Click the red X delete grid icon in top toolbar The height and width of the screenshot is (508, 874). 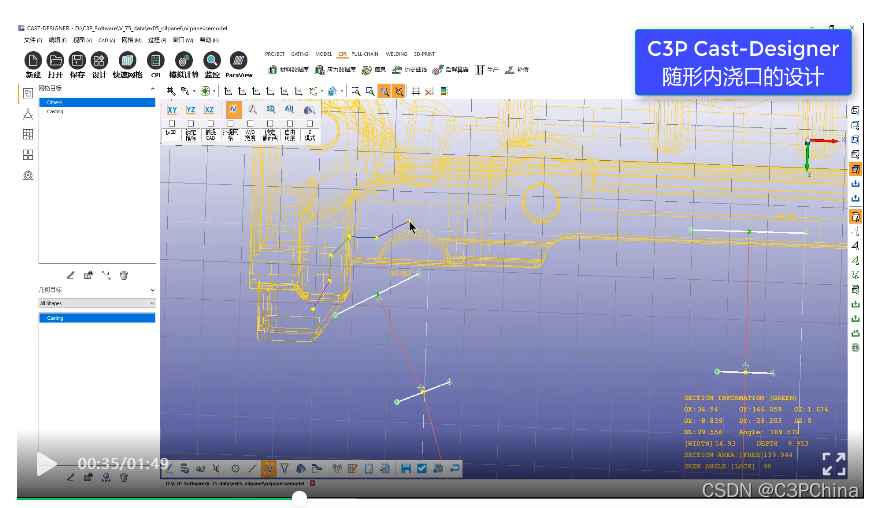tap(429, 91)
